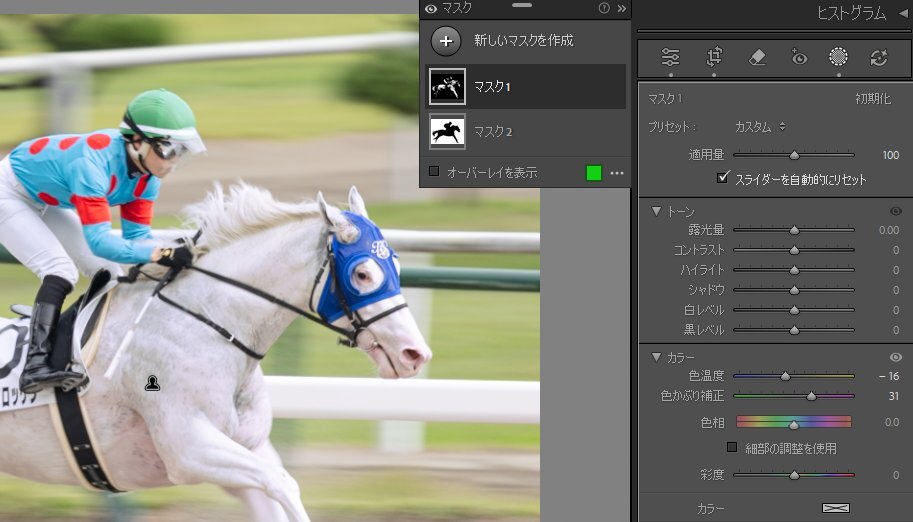Click the green overlay color swatch

(594, 173)
